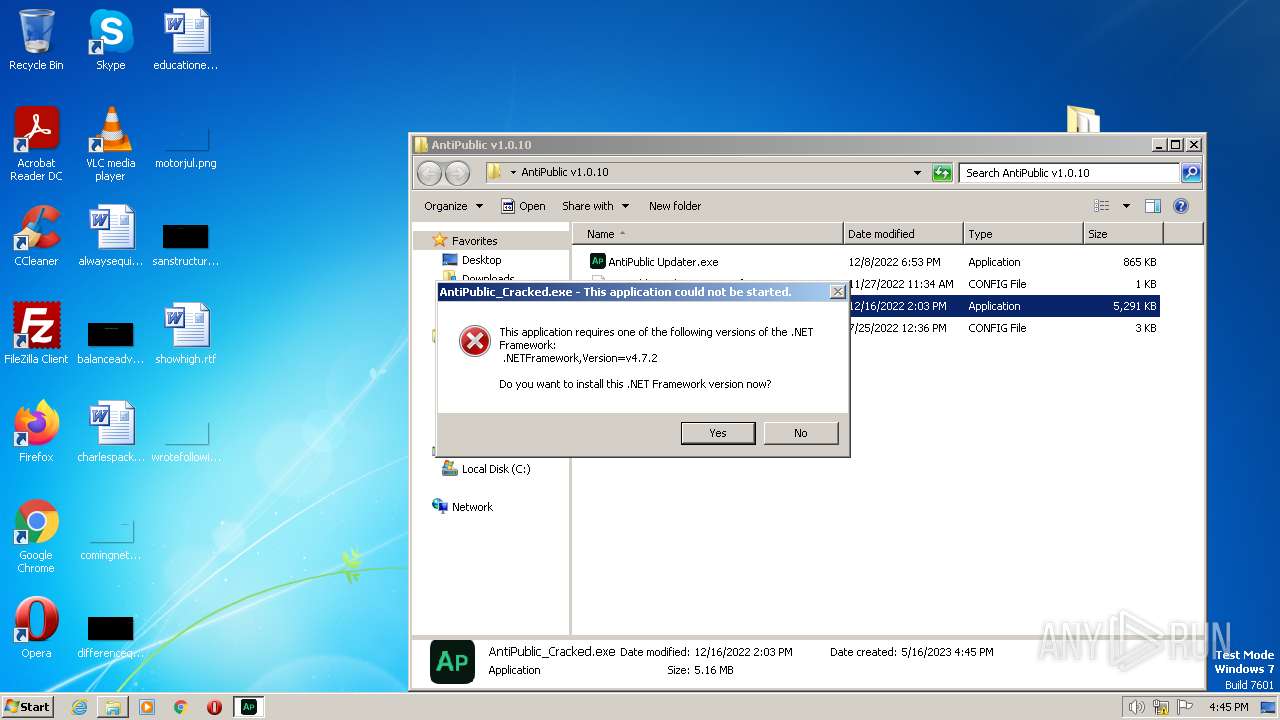
Task: Click the refresh button by the address bar
Action: click(x=942, y=173)
